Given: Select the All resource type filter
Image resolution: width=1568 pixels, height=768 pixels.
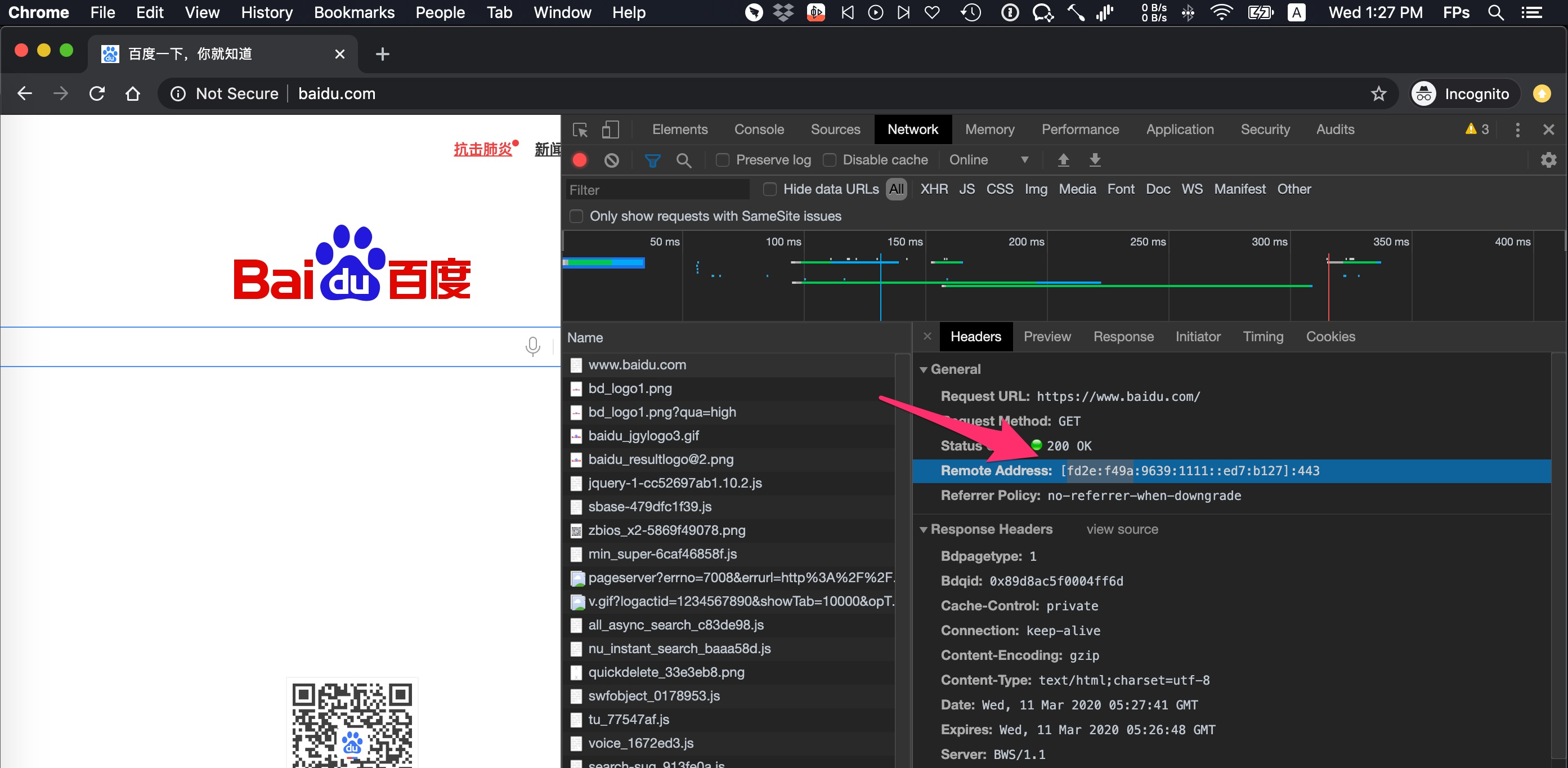Looking at the screenshot, I should 896,189.
